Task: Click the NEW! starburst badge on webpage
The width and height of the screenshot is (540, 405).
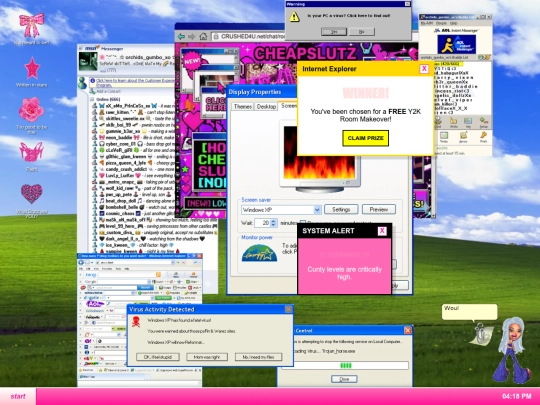Action: 192,62
